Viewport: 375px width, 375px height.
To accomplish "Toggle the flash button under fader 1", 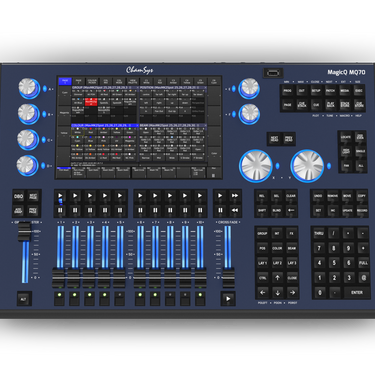I will [59, 298].
